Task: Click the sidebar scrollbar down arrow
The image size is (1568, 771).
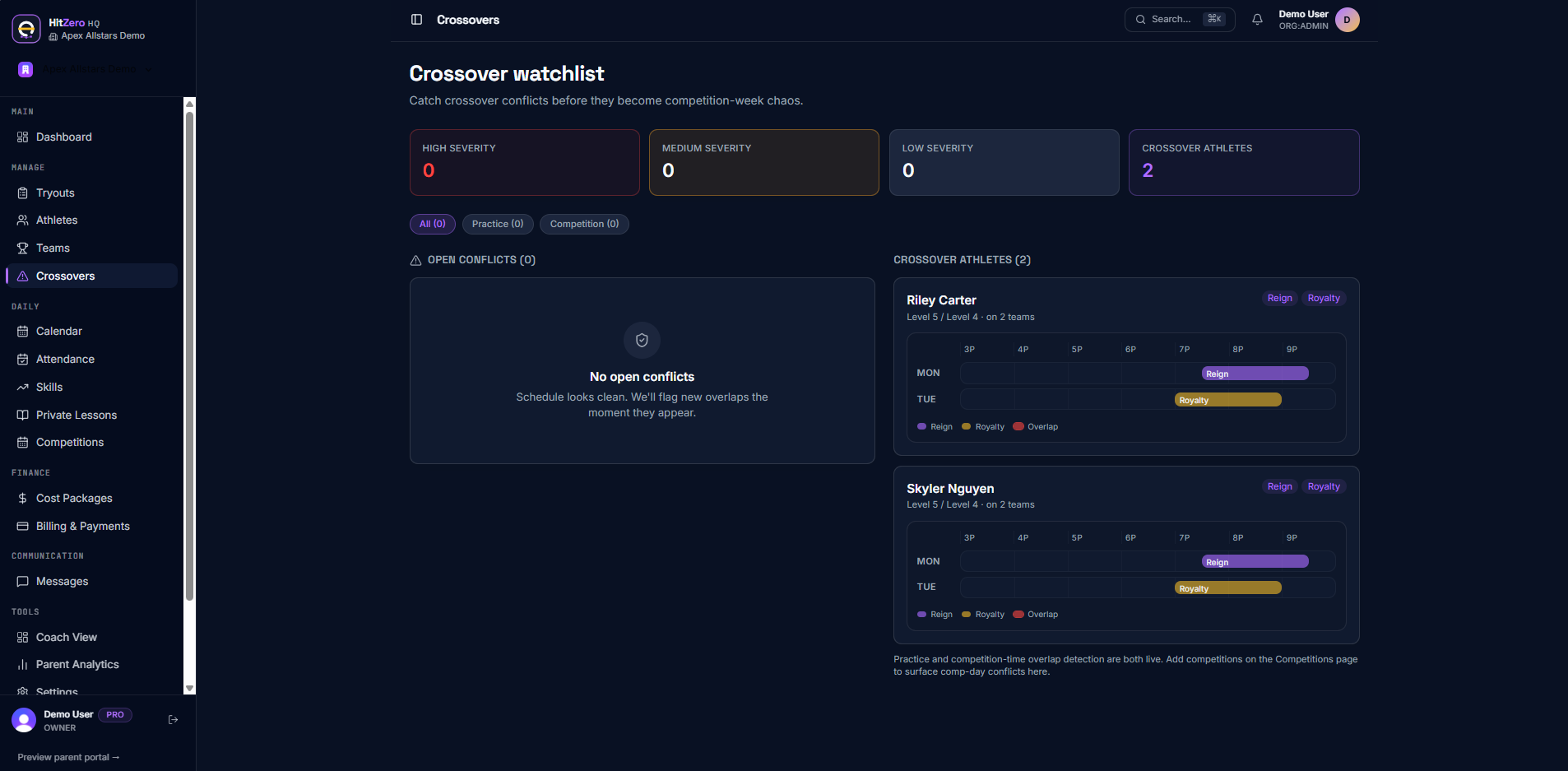Action: 189,688
